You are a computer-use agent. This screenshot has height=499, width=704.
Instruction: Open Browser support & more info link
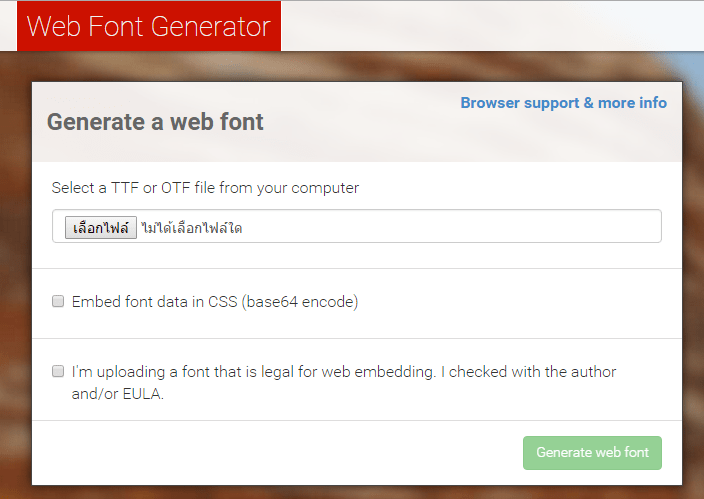pos(563,103)
